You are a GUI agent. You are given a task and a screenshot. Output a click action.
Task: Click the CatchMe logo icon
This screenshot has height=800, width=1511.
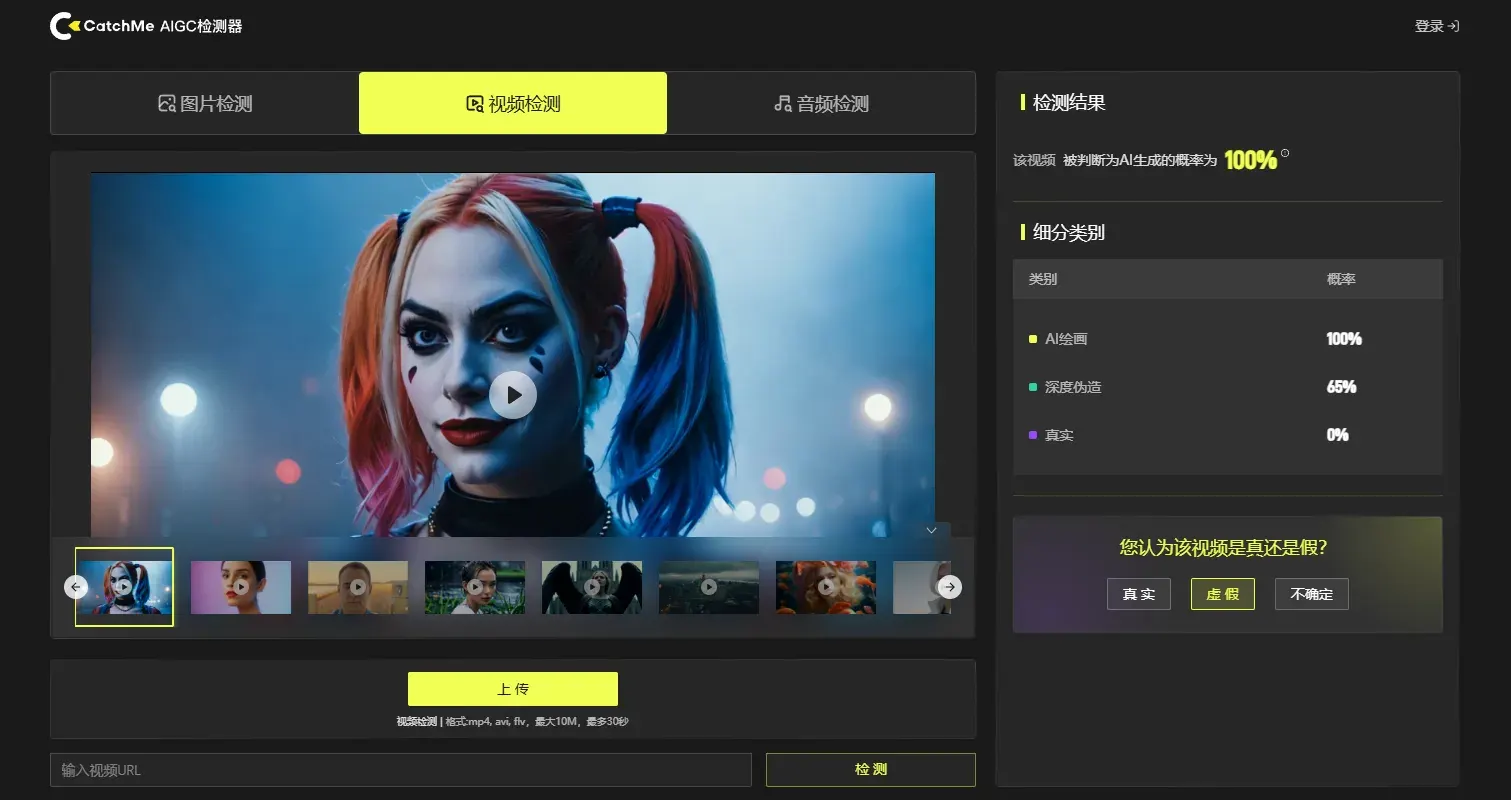tap(64, 27)
